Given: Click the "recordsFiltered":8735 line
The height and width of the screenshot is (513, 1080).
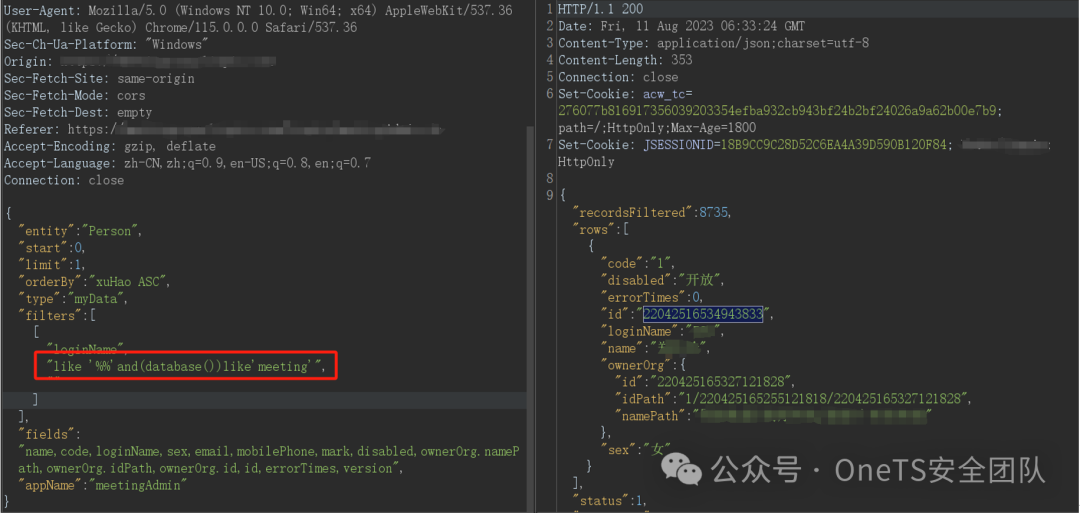Looking at the screenshot, I should coord(652,213).
